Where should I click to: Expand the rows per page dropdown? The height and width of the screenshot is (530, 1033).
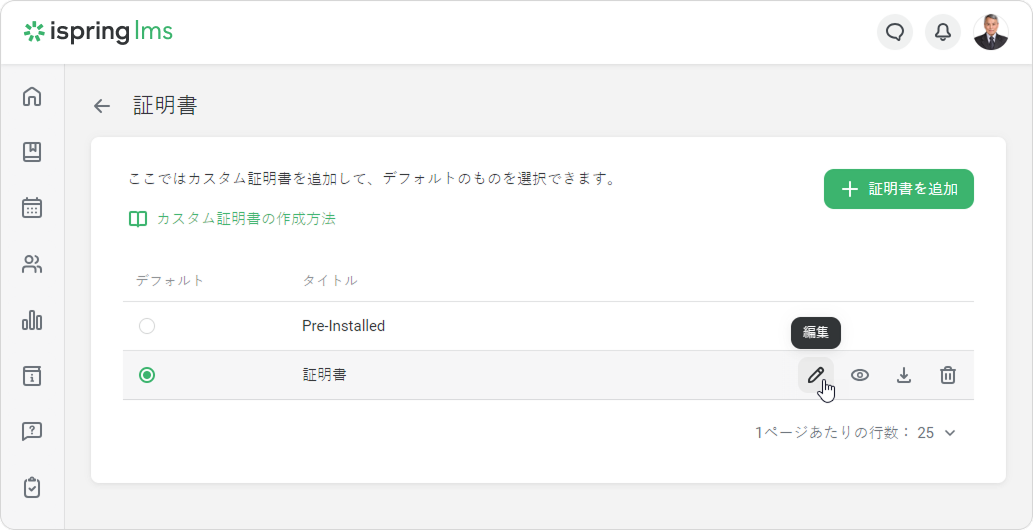[938, 433]
